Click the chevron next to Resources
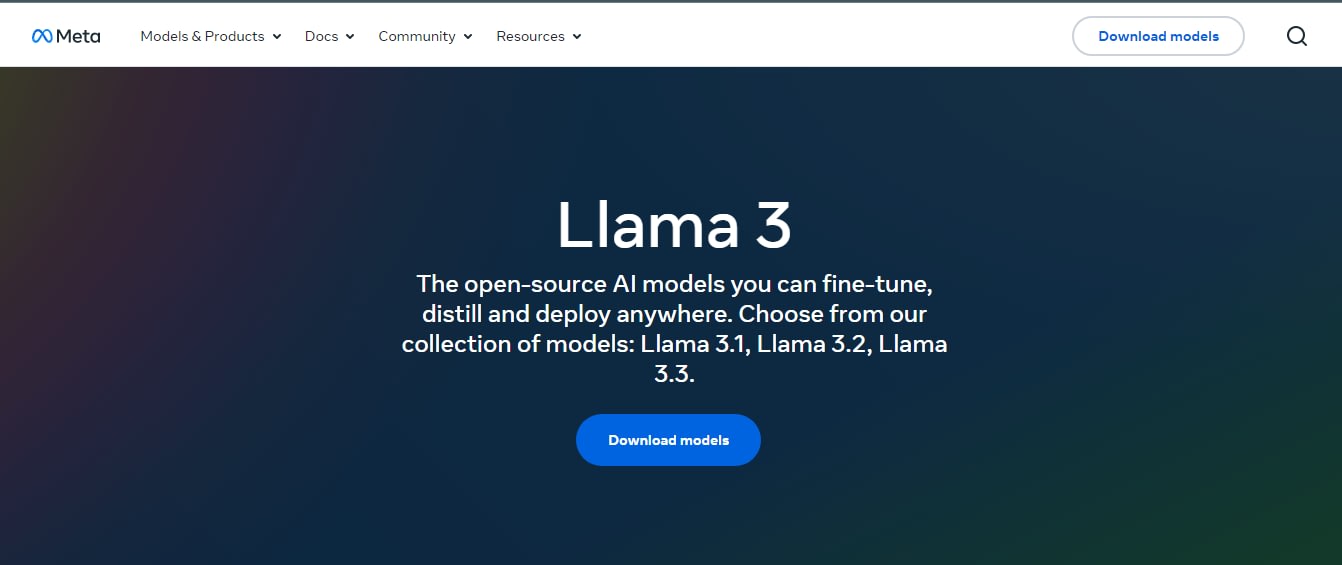The image size is (1342, 565). [577, 37]
